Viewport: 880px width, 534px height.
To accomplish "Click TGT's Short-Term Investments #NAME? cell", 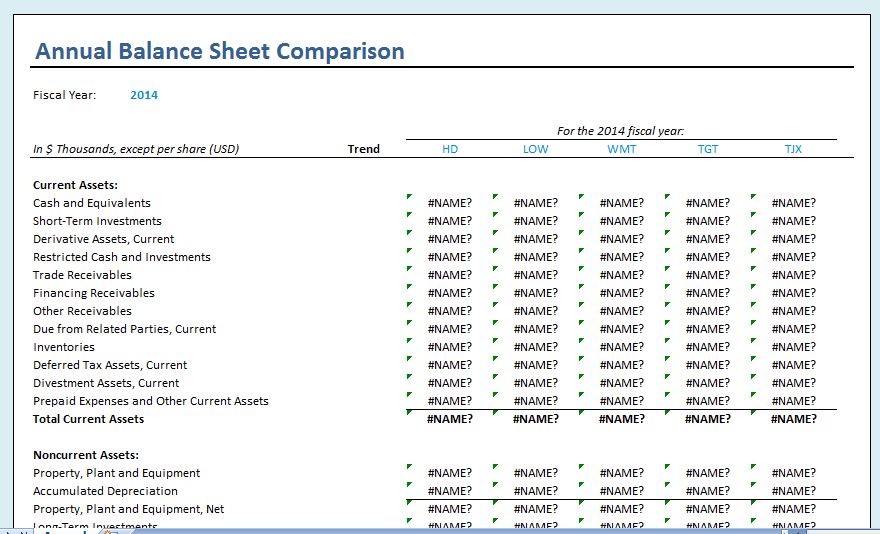I will coord(707,221).
